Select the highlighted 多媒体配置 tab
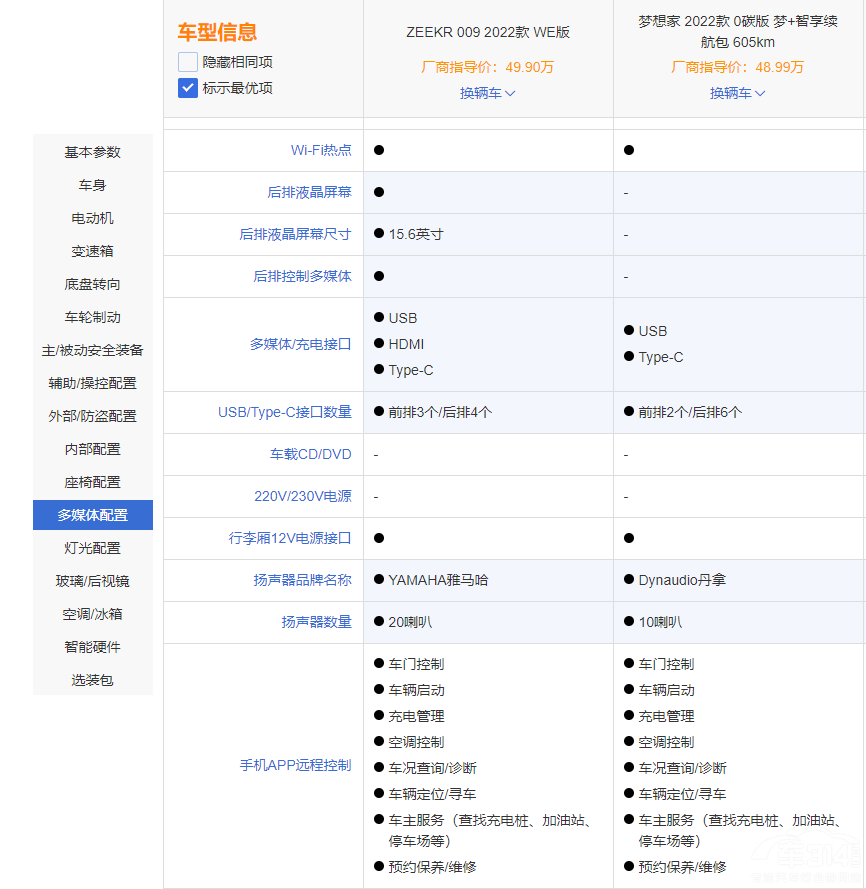Image resolution: width=866 pixels, height=889 pixels. 93,515
